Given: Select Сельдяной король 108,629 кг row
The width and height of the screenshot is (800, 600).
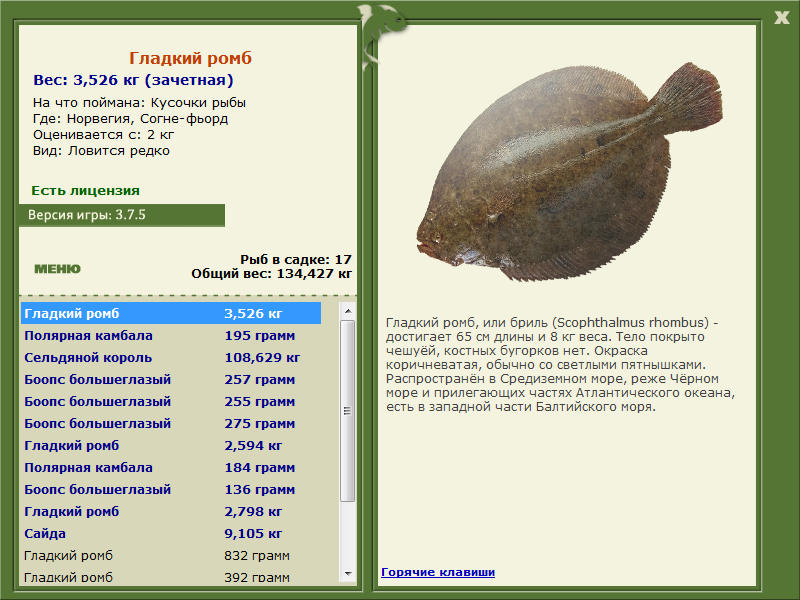Looking at the screenshot, I should 171,358.
